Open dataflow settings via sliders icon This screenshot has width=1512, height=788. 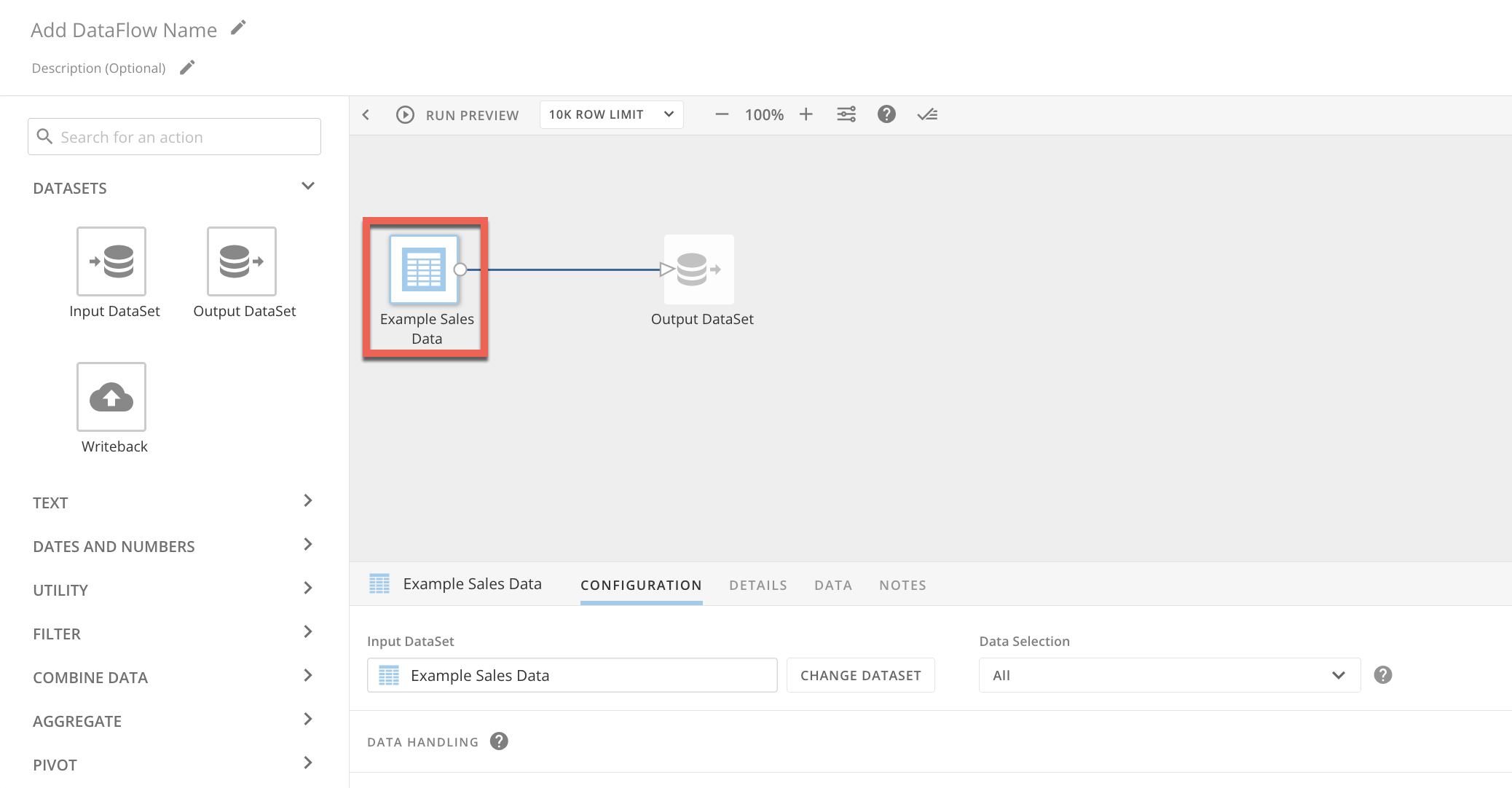tap(846, 114)
